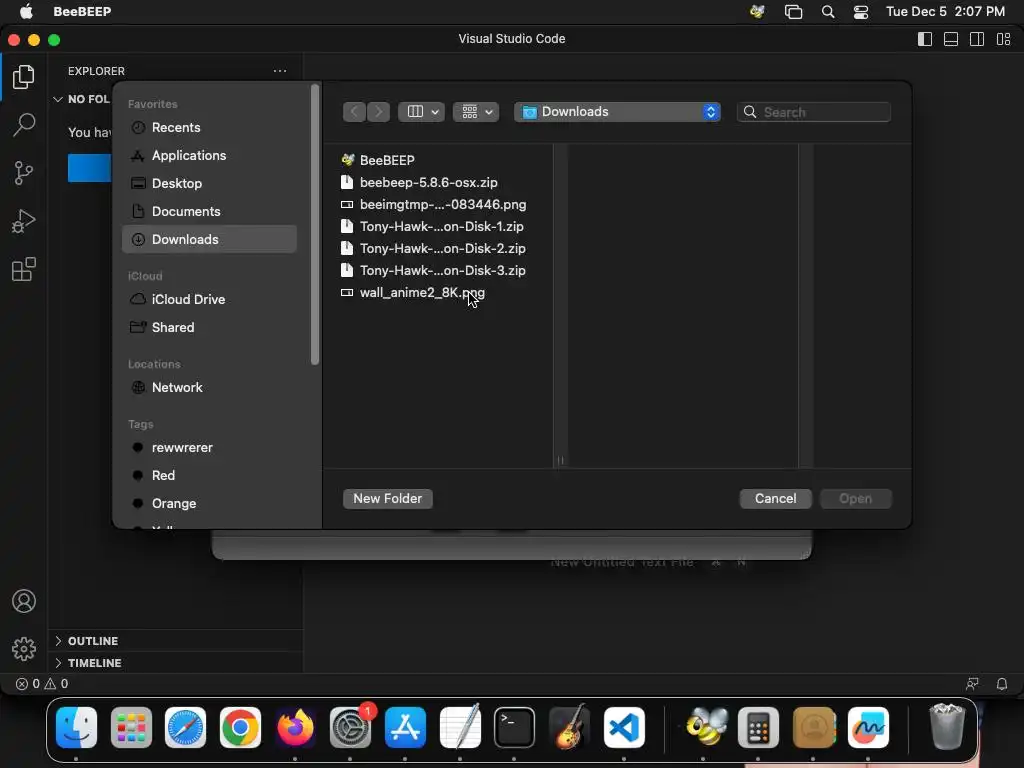
Task: Select Applications in sidebar
Action: point(209,155)
